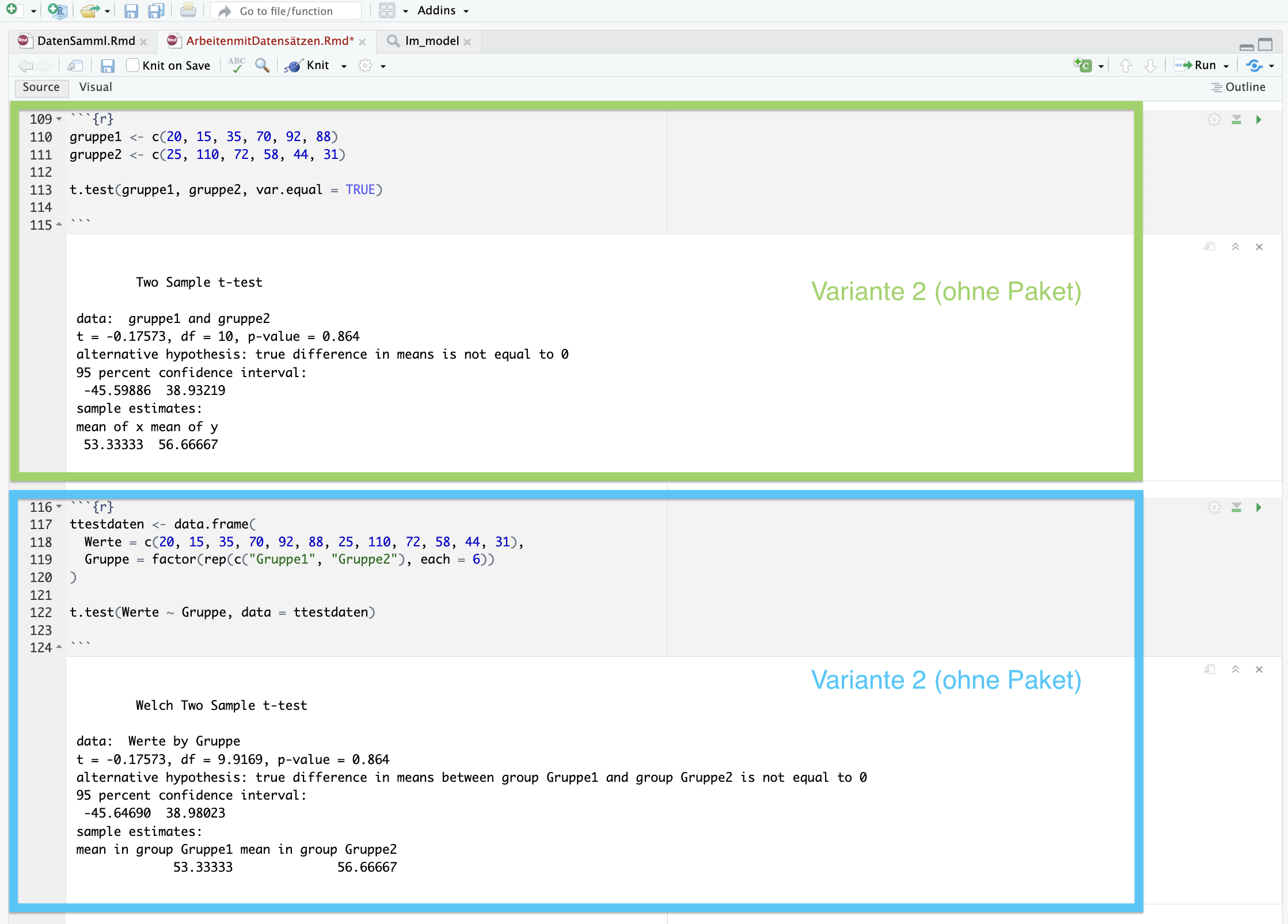Screen dimensions: 1288x924
Task: Fold the code chunk at line 109
Action: click(59, 119)
